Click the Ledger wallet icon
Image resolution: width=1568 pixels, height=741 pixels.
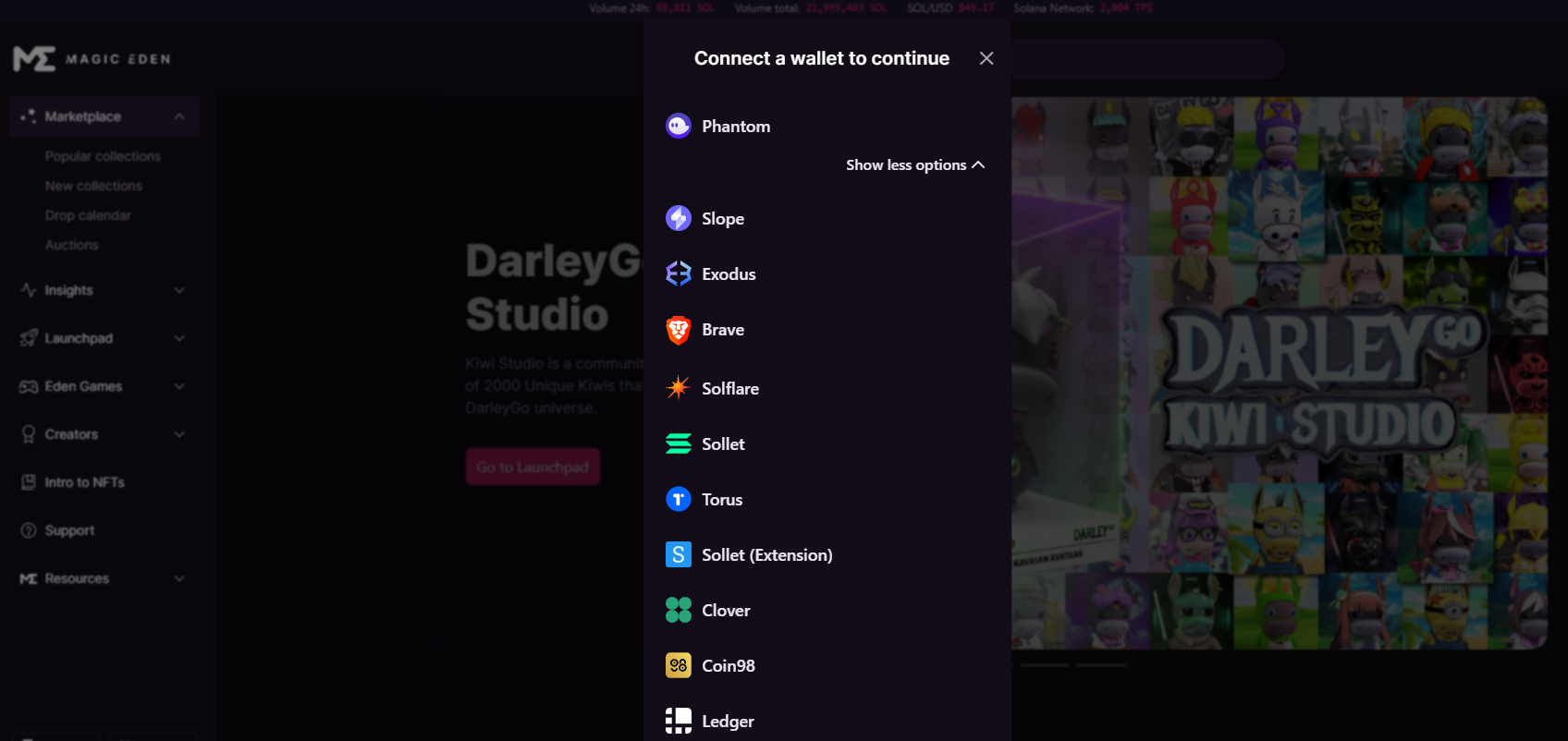679,721
